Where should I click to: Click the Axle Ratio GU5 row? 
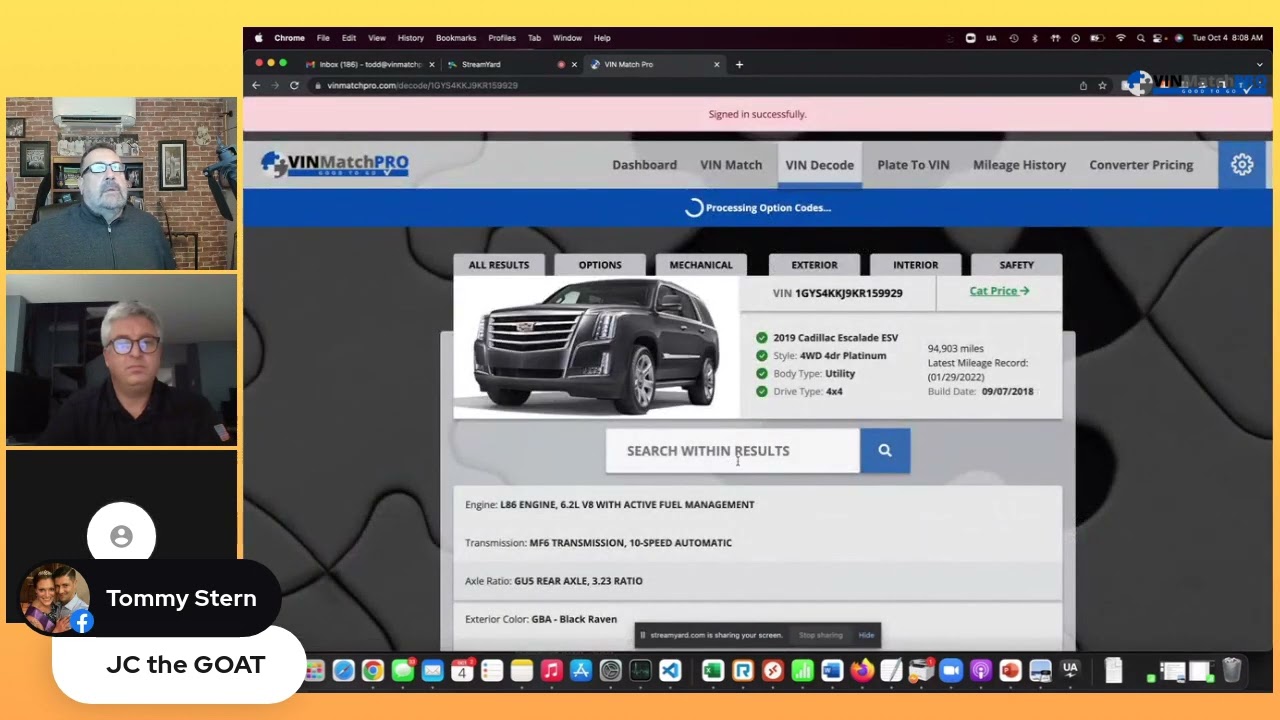tap(758, 581)
